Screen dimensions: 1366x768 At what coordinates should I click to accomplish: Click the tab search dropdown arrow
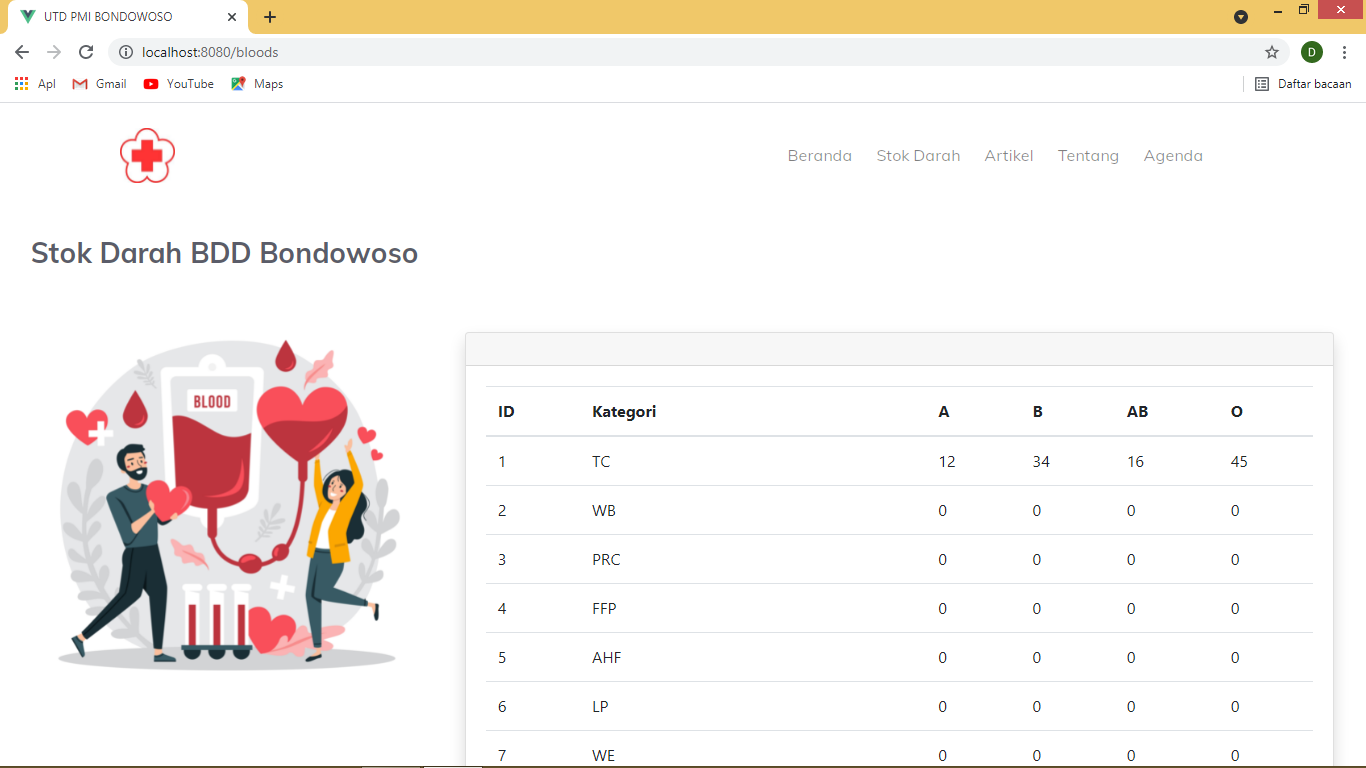pyautogui.click(x=1241, y=17)
